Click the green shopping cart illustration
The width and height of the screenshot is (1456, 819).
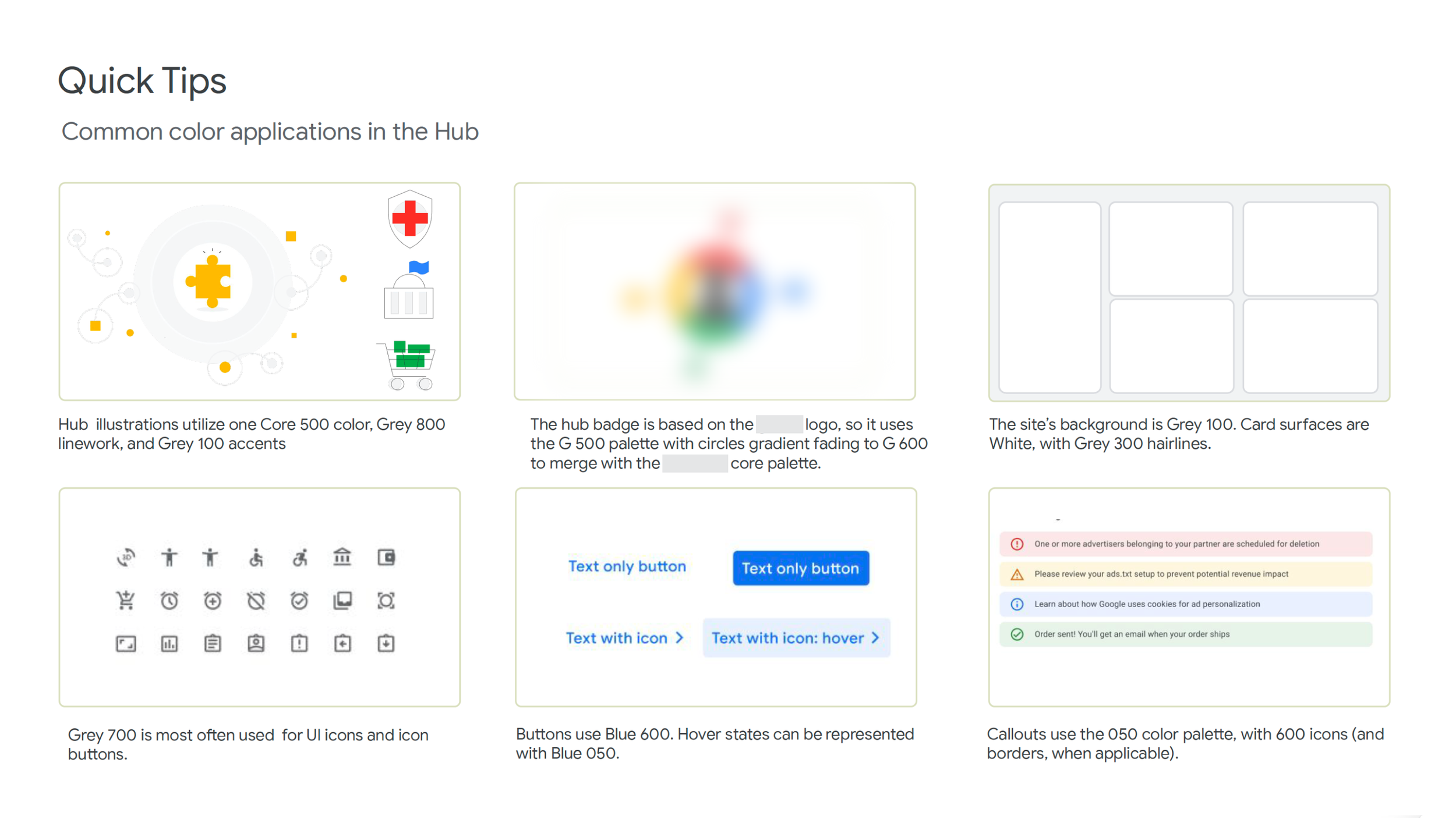pyautogui.click(x=410, y=363)
